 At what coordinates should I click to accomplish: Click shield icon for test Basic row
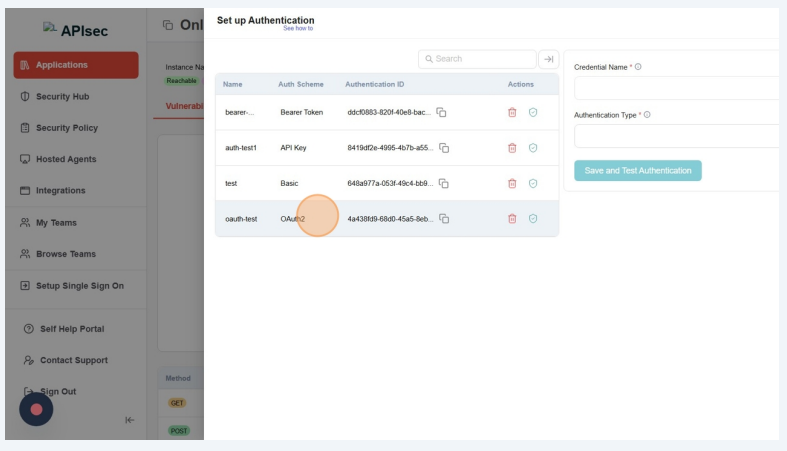point(533,184)
